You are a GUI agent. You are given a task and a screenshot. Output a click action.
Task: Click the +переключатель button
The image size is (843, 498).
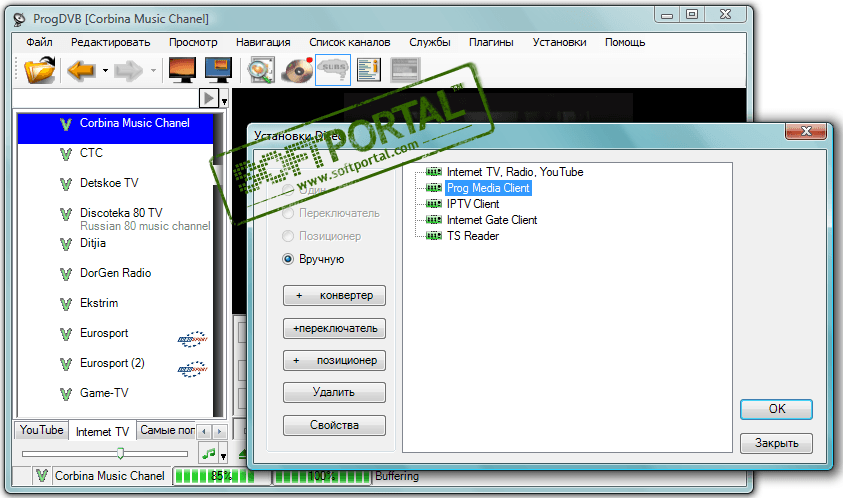pyautogui.click(x=334, y=329)
